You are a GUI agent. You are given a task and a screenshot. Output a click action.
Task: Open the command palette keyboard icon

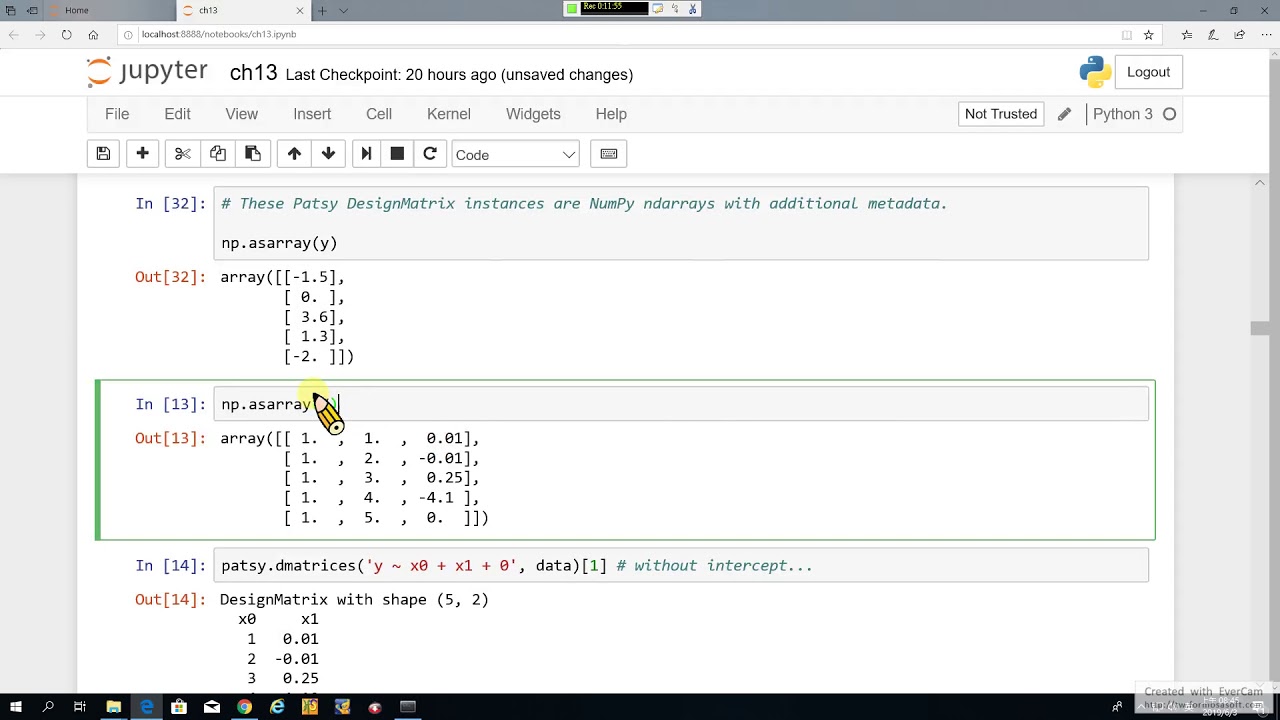coord(609,154)
